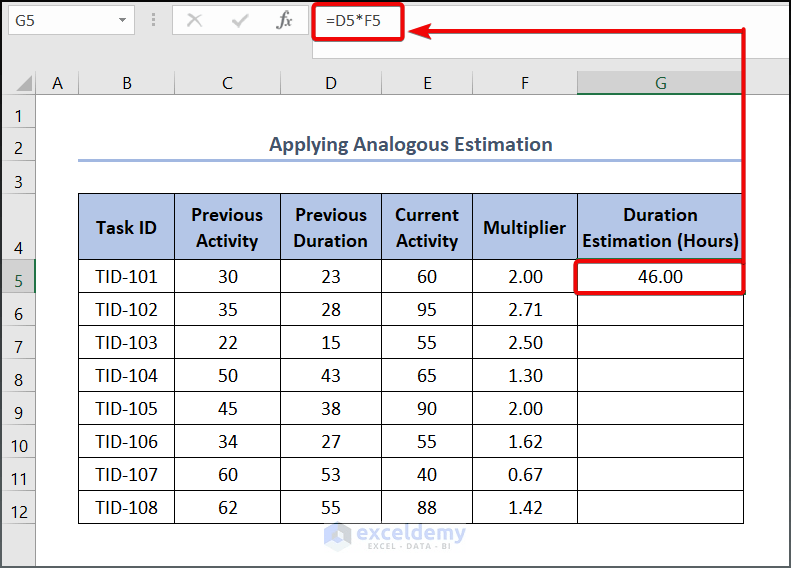The height and width of the screenshot is (568, 791).
Task: Select column F header
Action: [x=525, y=83]
